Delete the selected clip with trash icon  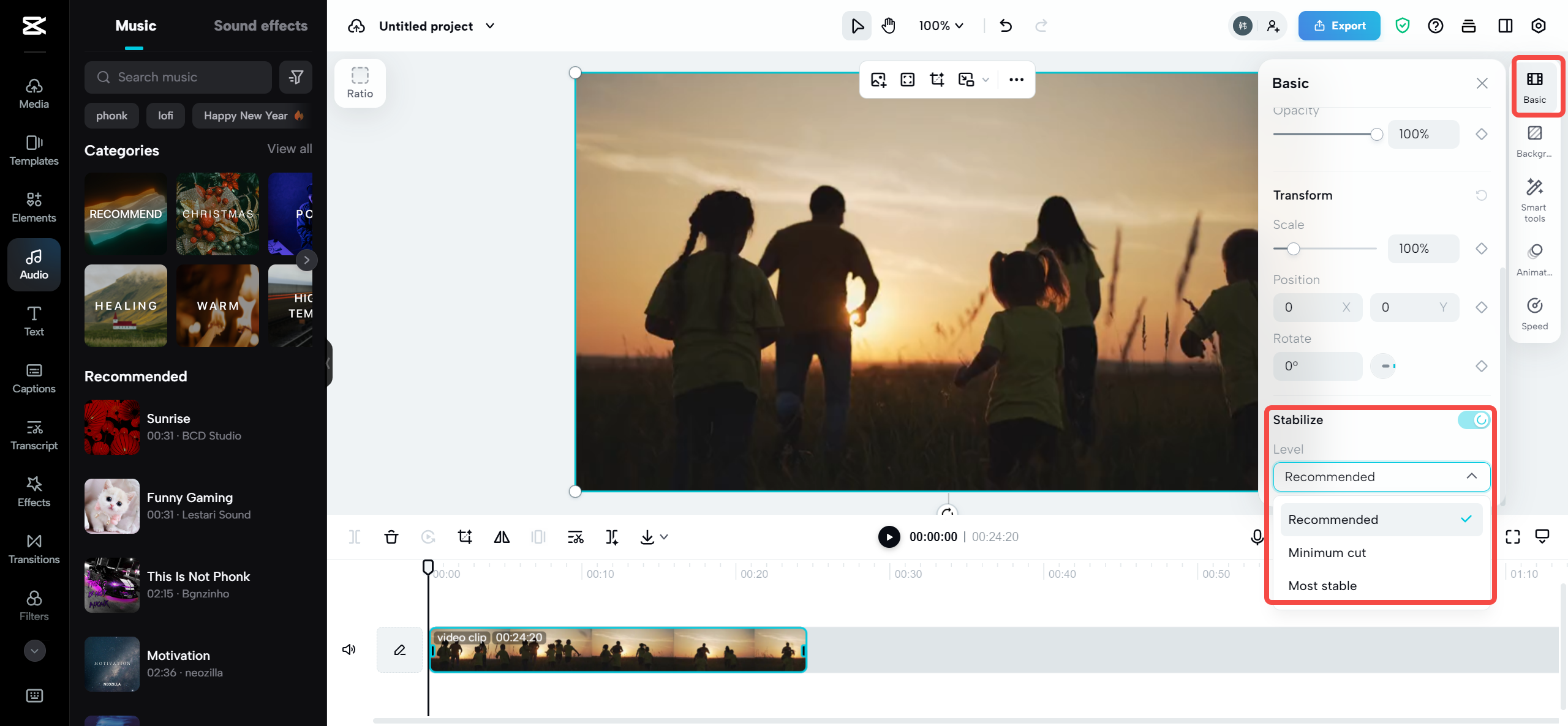[x=391, y=537]
